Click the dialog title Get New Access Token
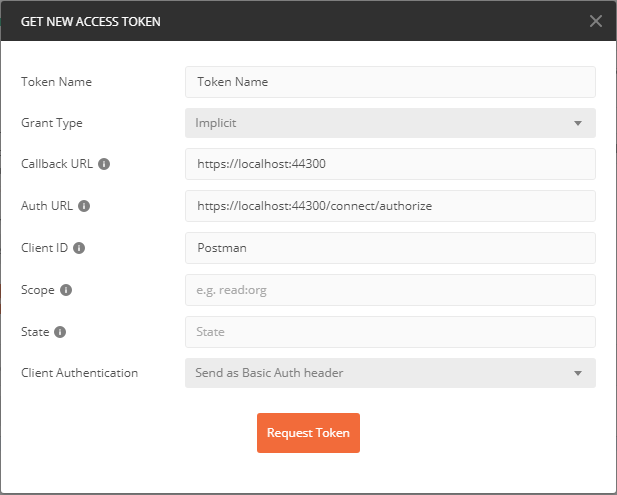This screenshot has width=617, height=495. coord(91,21)
